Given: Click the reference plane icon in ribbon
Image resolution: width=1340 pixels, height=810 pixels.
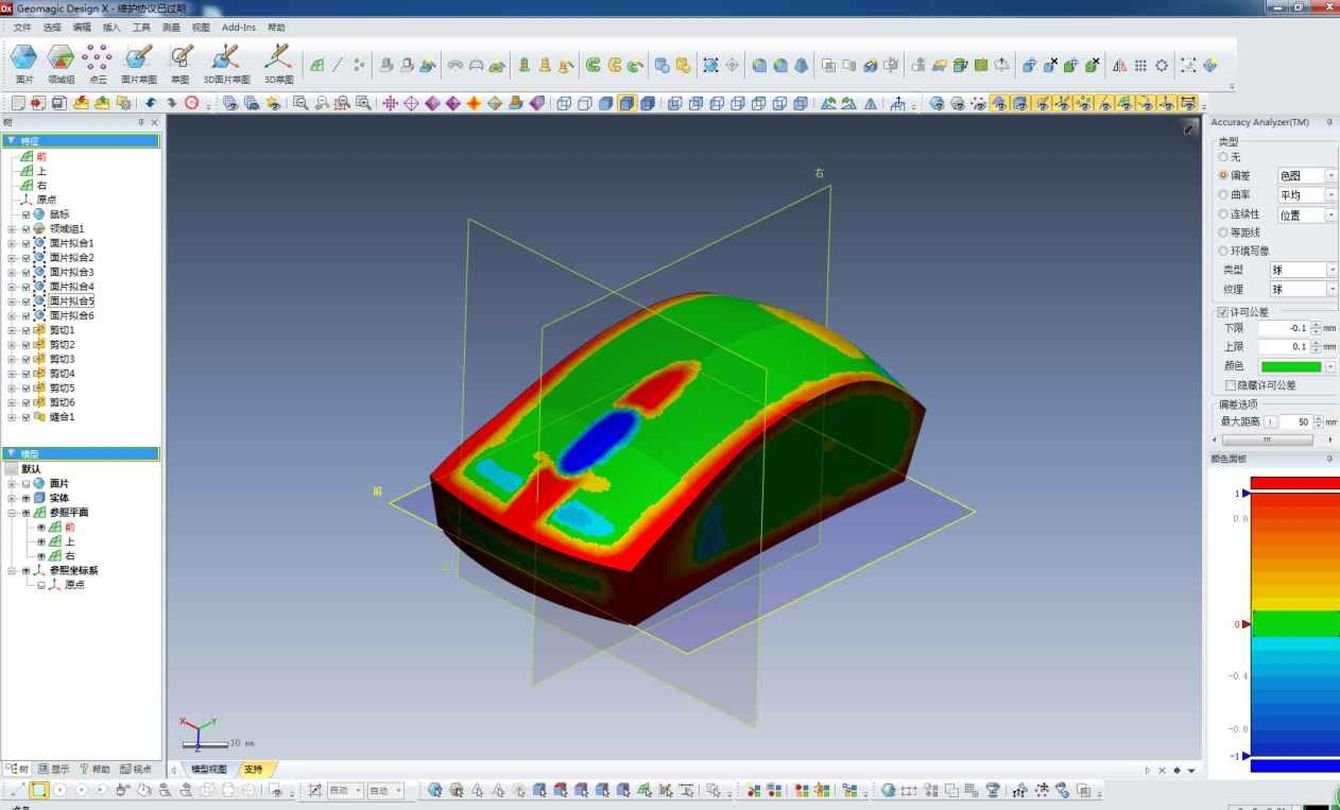Looking at the screenshot, I should pos(316,66).
